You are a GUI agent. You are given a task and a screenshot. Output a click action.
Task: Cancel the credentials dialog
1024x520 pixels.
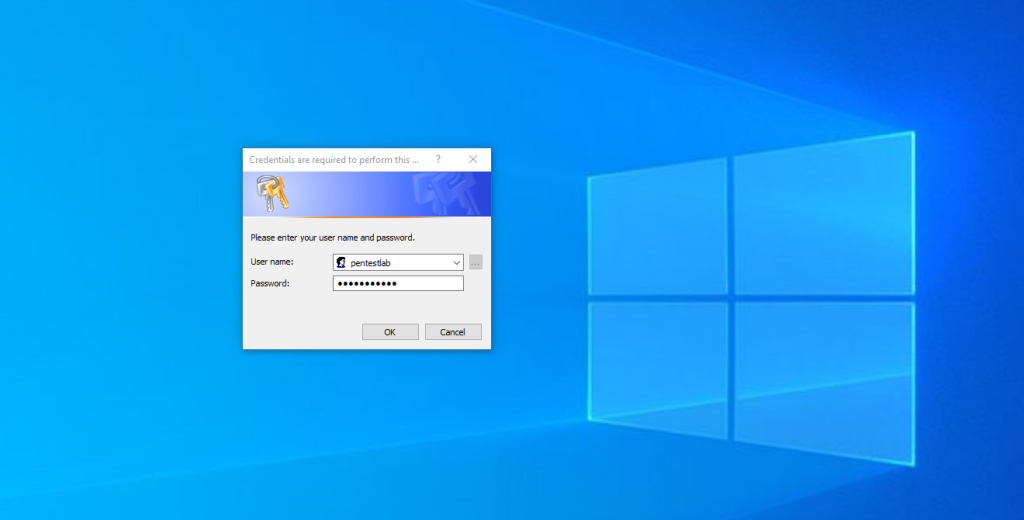tap(453, 332)
